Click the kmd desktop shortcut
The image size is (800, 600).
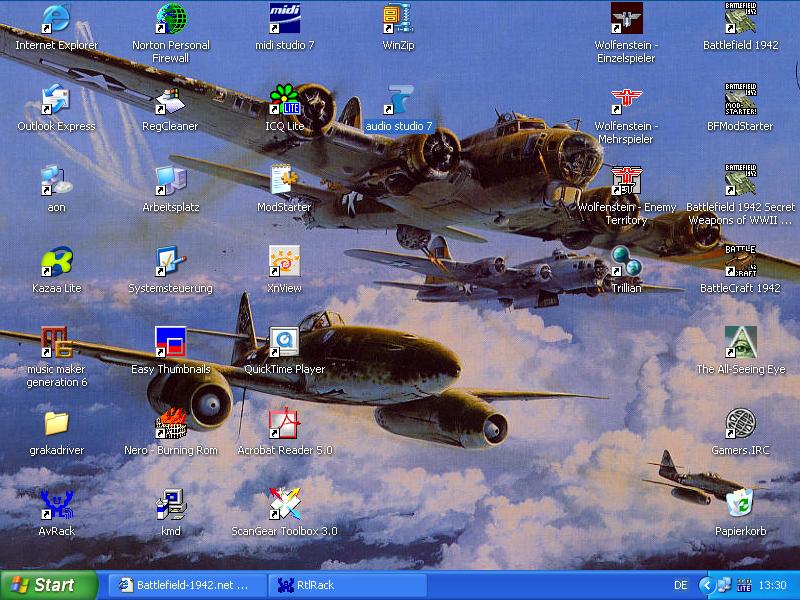coord(171,505)
